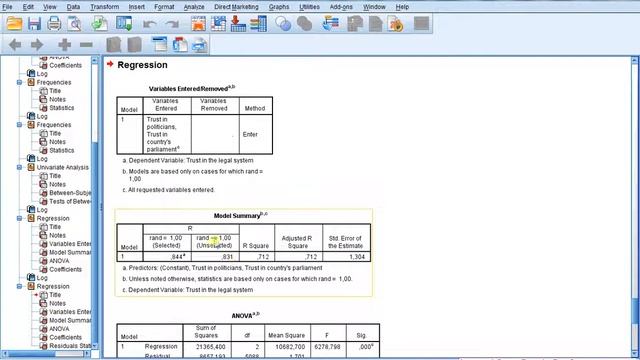Open the View menu

pos(50,7)
